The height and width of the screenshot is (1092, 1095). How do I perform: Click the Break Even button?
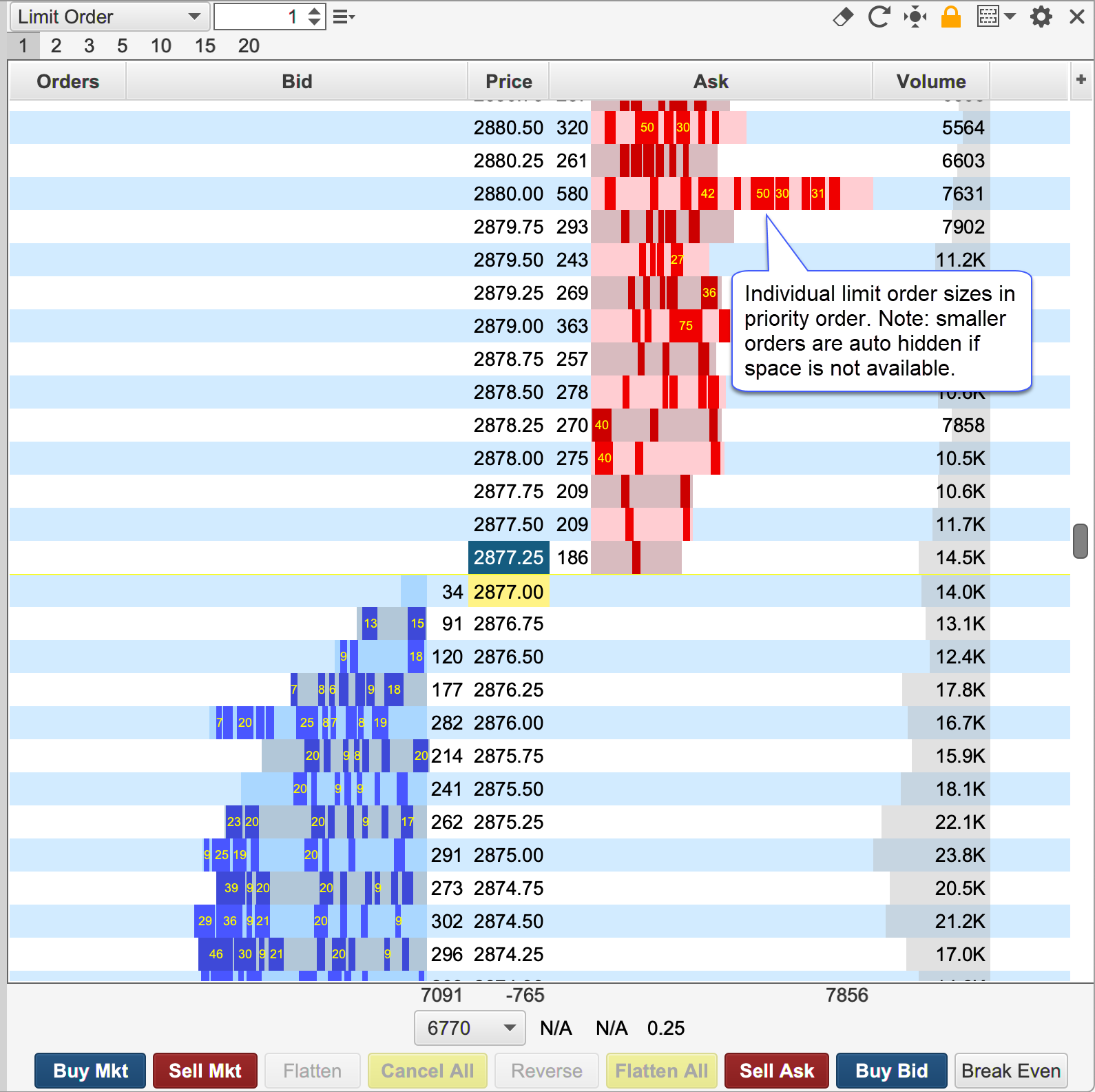(x=1010, y=1071)
